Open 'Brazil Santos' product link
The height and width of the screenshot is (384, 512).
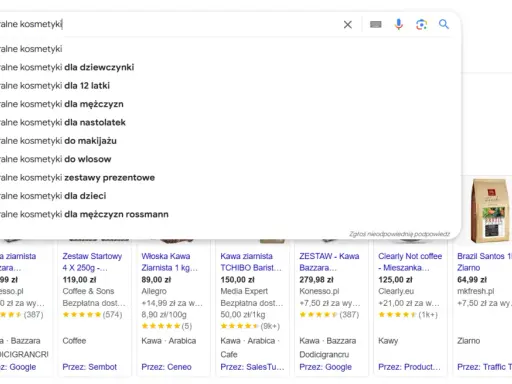tap(484, 262)
